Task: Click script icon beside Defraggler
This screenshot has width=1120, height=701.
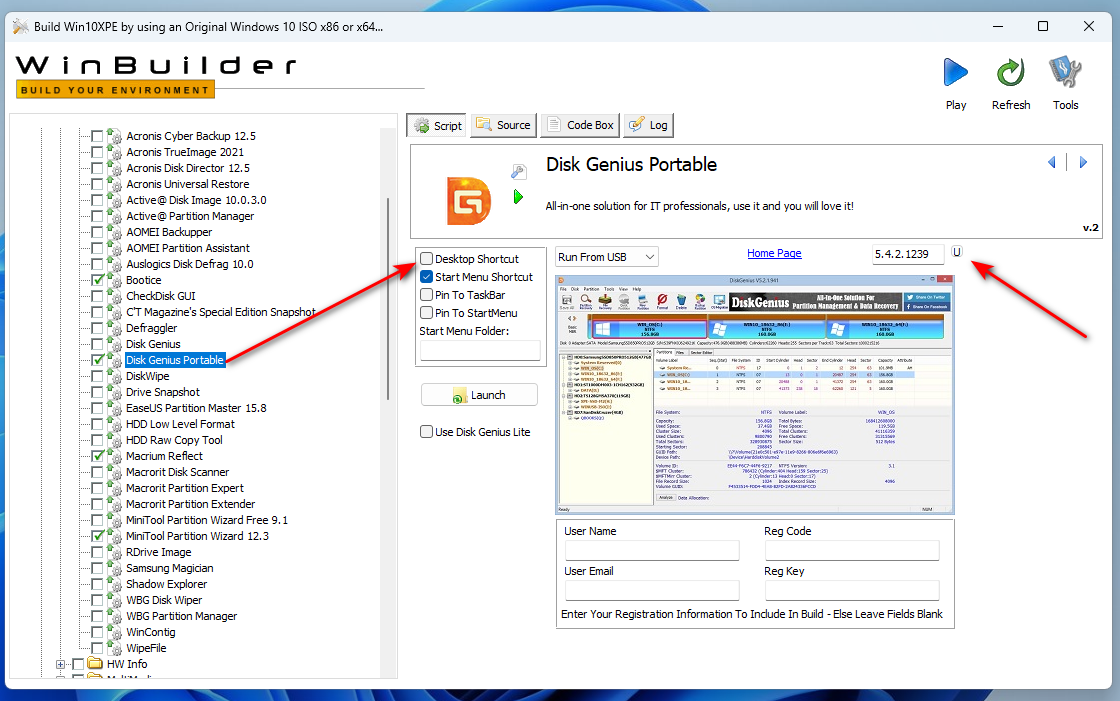Action: click(114, 327)
